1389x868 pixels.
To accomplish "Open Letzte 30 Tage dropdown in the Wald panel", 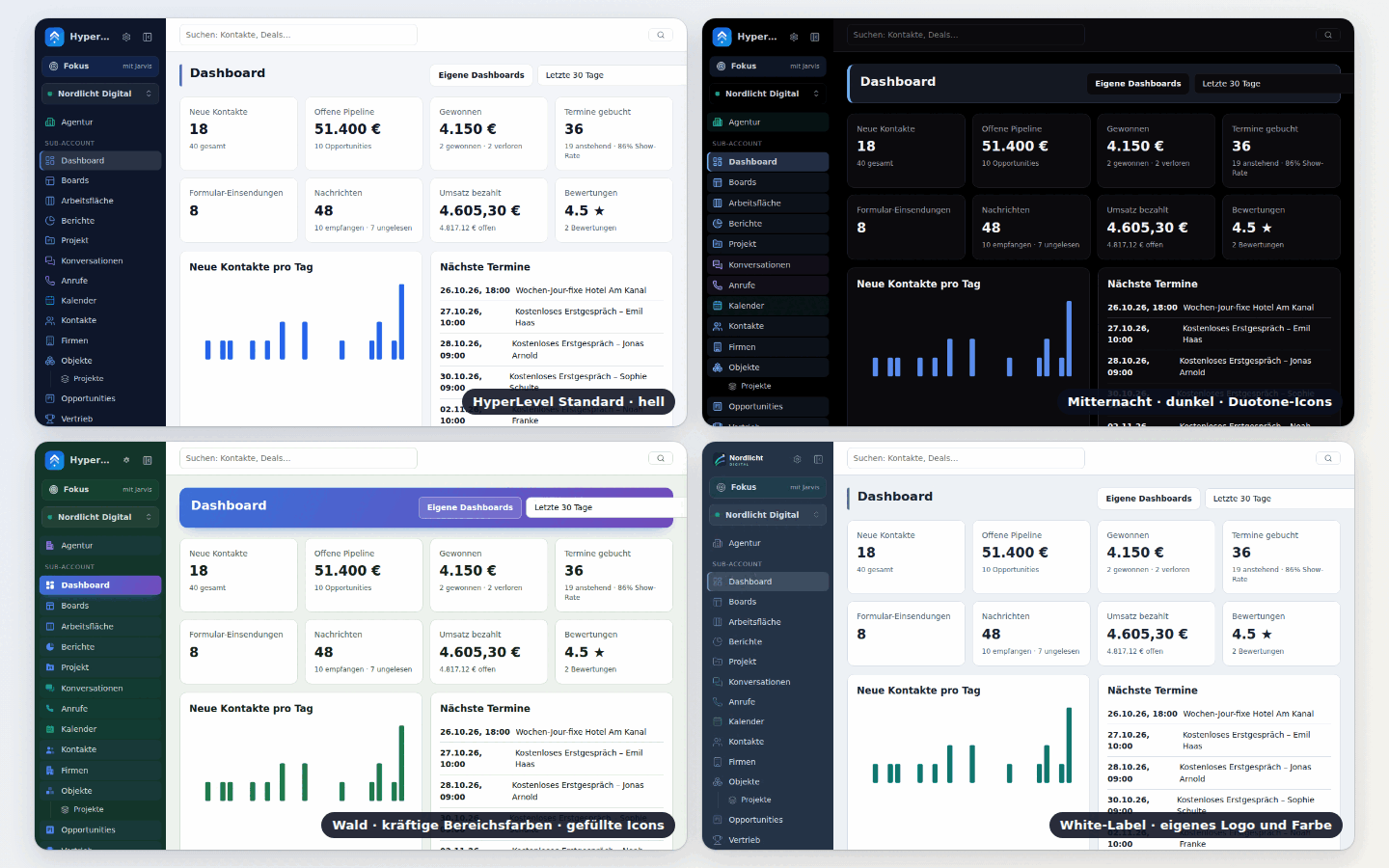I will click(x=605, y=507).
